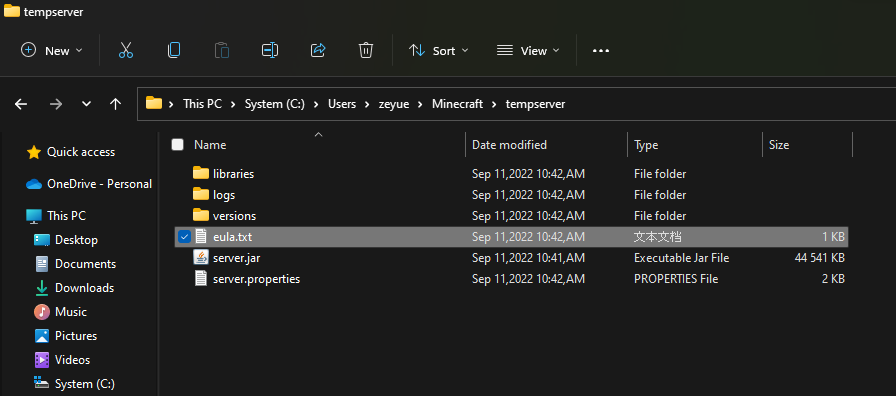The height and width of the screenshot is (396, 896).
Task: Click the Executable Jar File type cell
Action: [x=681, y=258]
